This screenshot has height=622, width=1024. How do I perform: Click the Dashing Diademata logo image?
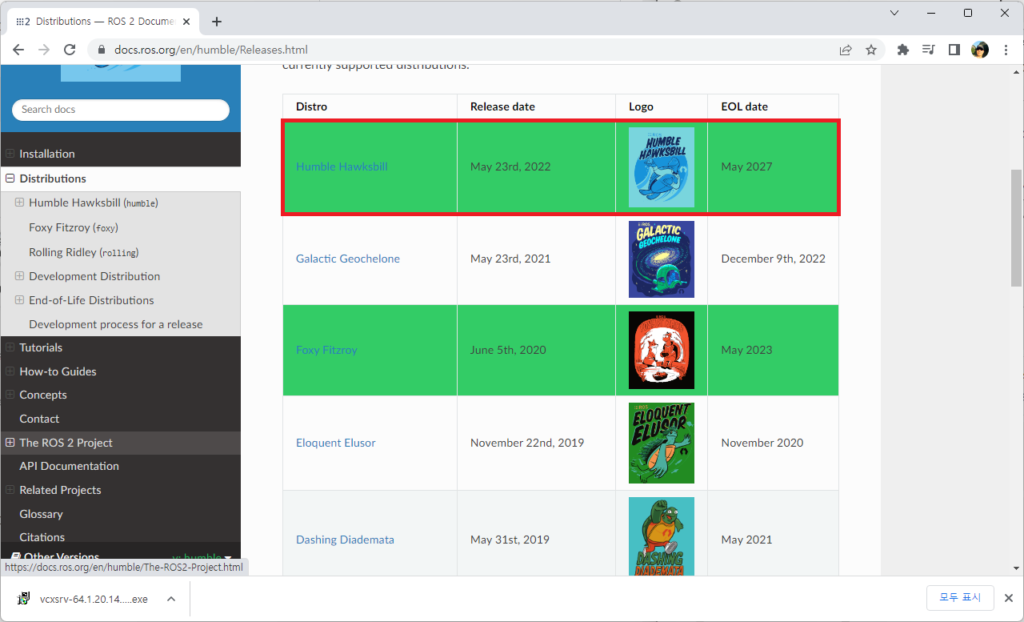click(662, 536)
